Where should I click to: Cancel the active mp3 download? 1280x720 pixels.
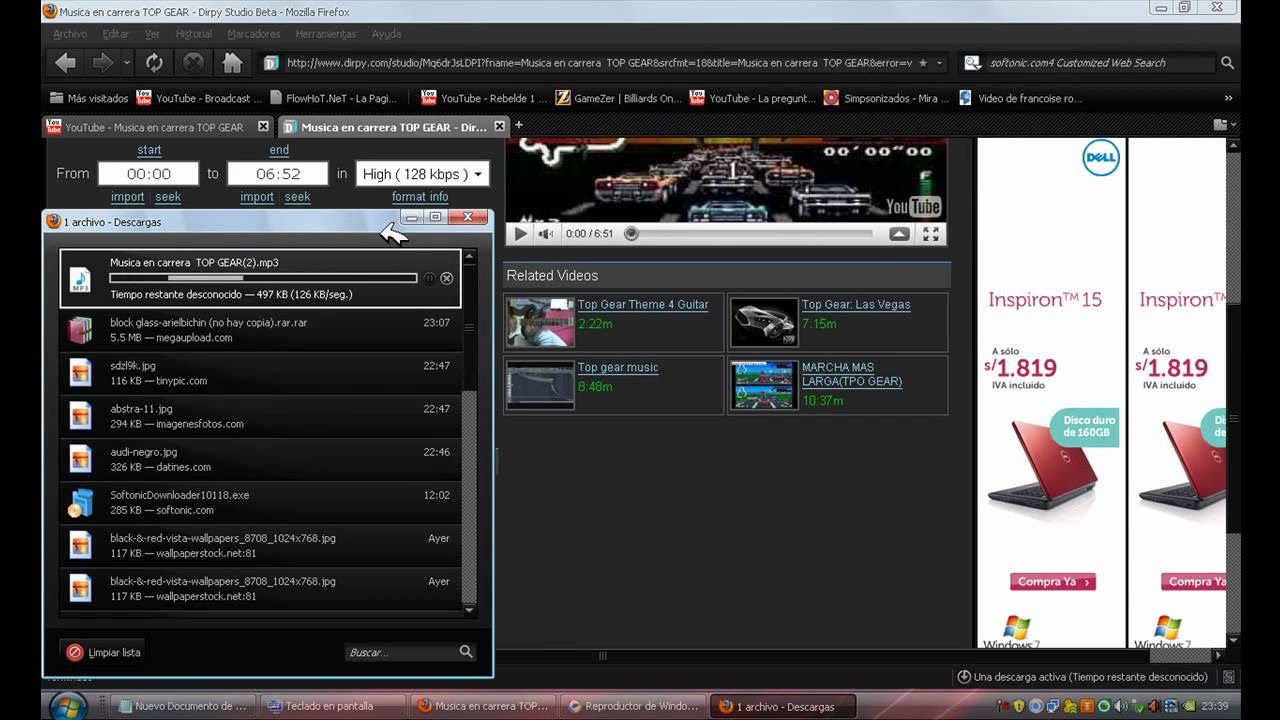[x=447, y=279]
